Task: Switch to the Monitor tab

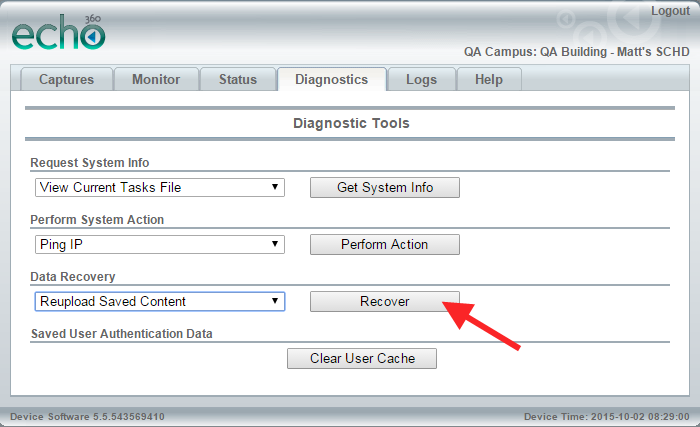Action: point(156,80)
